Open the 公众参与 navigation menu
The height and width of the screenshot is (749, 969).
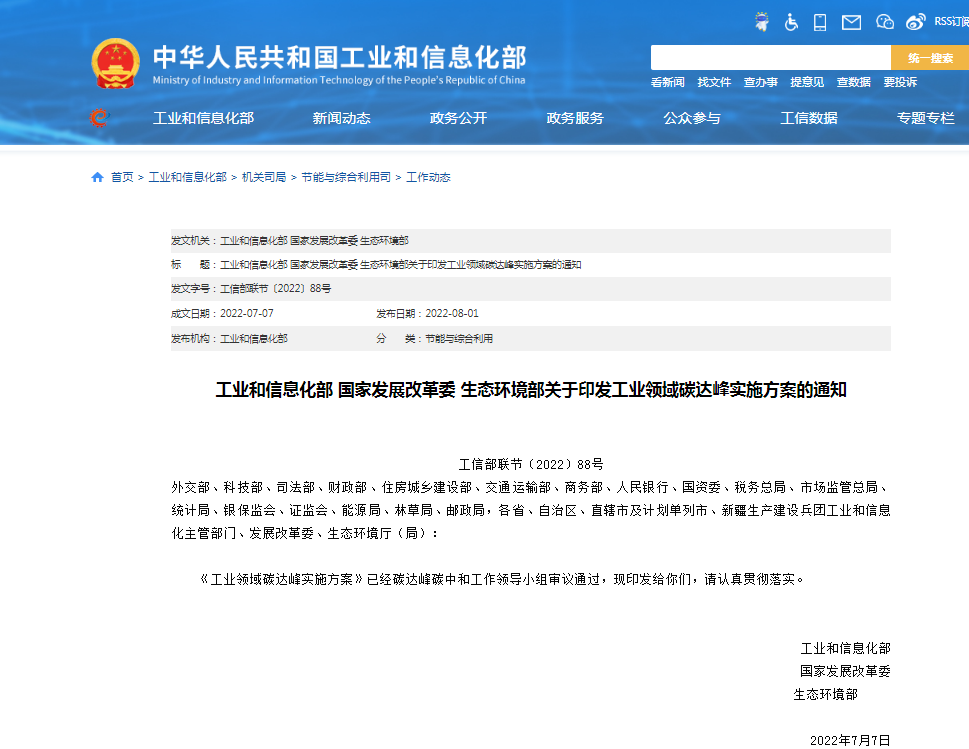(x=692, y=118)
